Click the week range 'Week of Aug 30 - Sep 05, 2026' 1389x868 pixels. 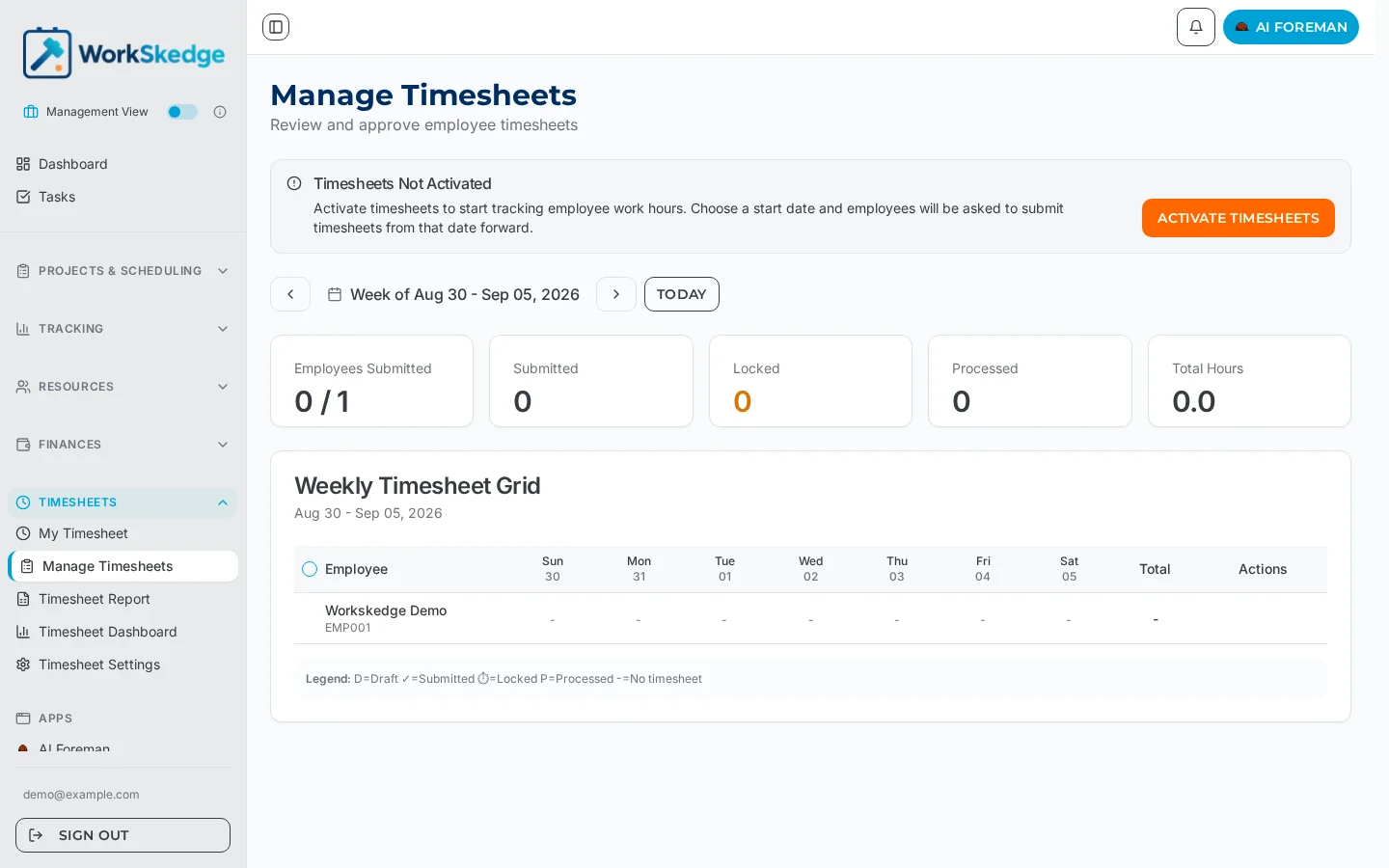pos(465,294)
